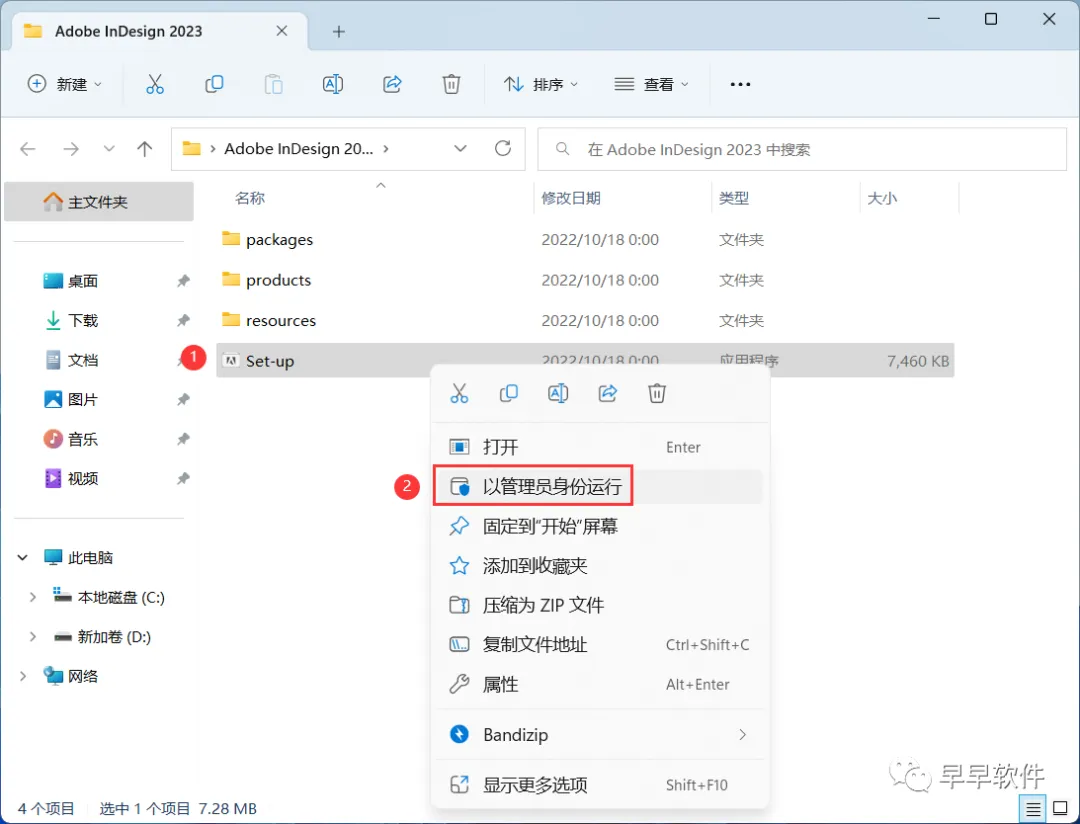Expand the 网络 tree node
Viewport: 1080px width, 824px height.
[23, 677]
